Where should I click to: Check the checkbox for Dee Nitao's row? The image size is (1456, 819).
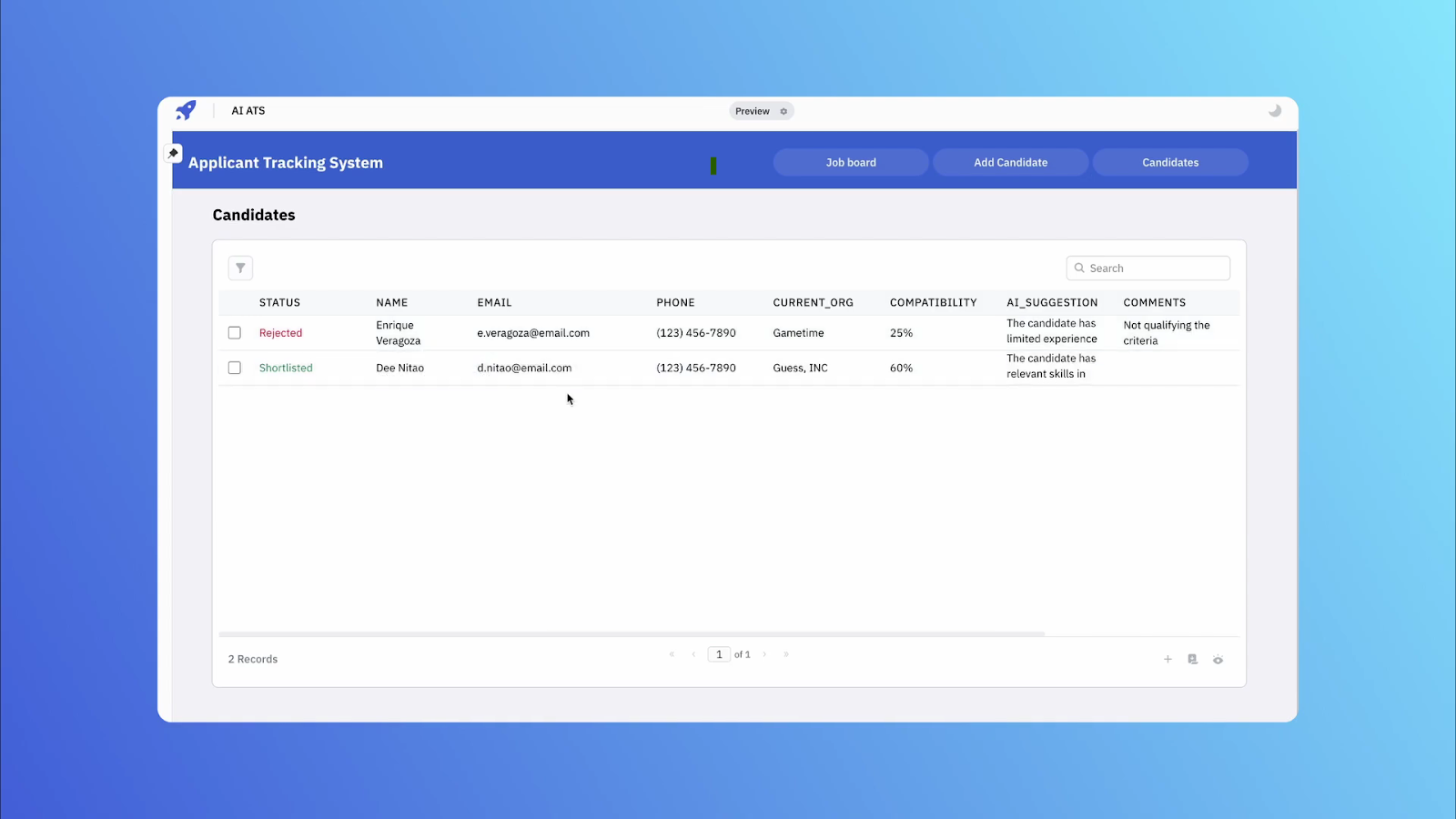click(x=234, y=368)
